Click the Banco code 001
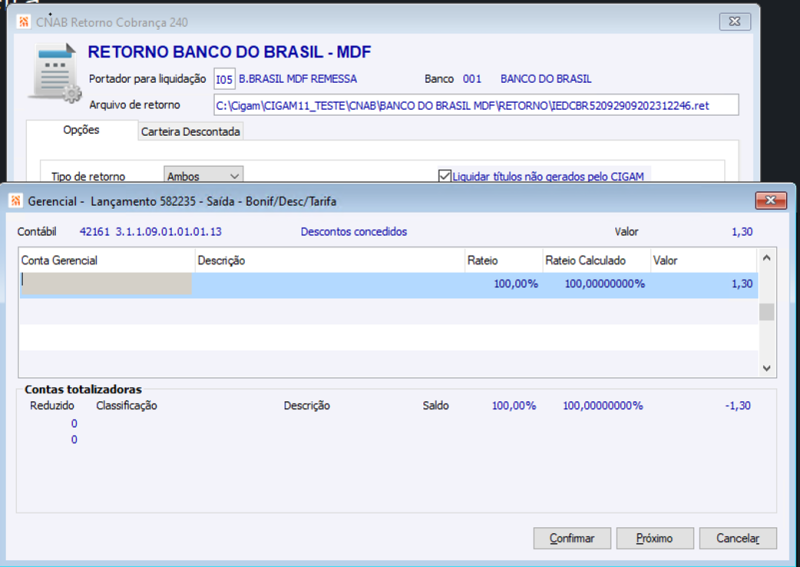The image size is (800, 567). click(x=472, y=79)
